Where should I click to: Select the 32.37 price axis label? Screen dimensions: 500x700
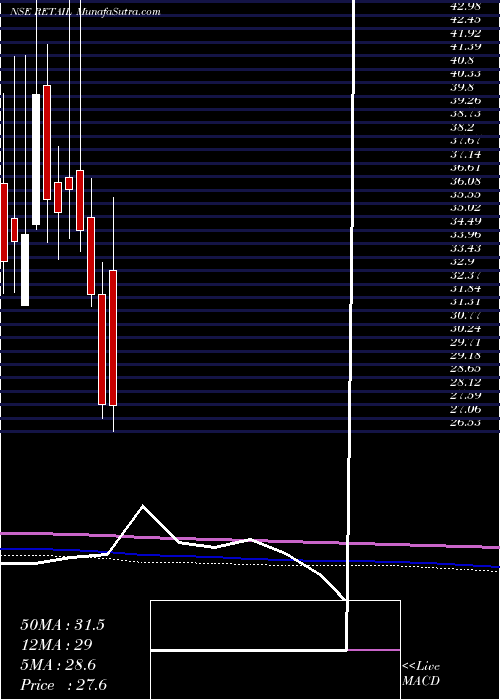(466, 275)
